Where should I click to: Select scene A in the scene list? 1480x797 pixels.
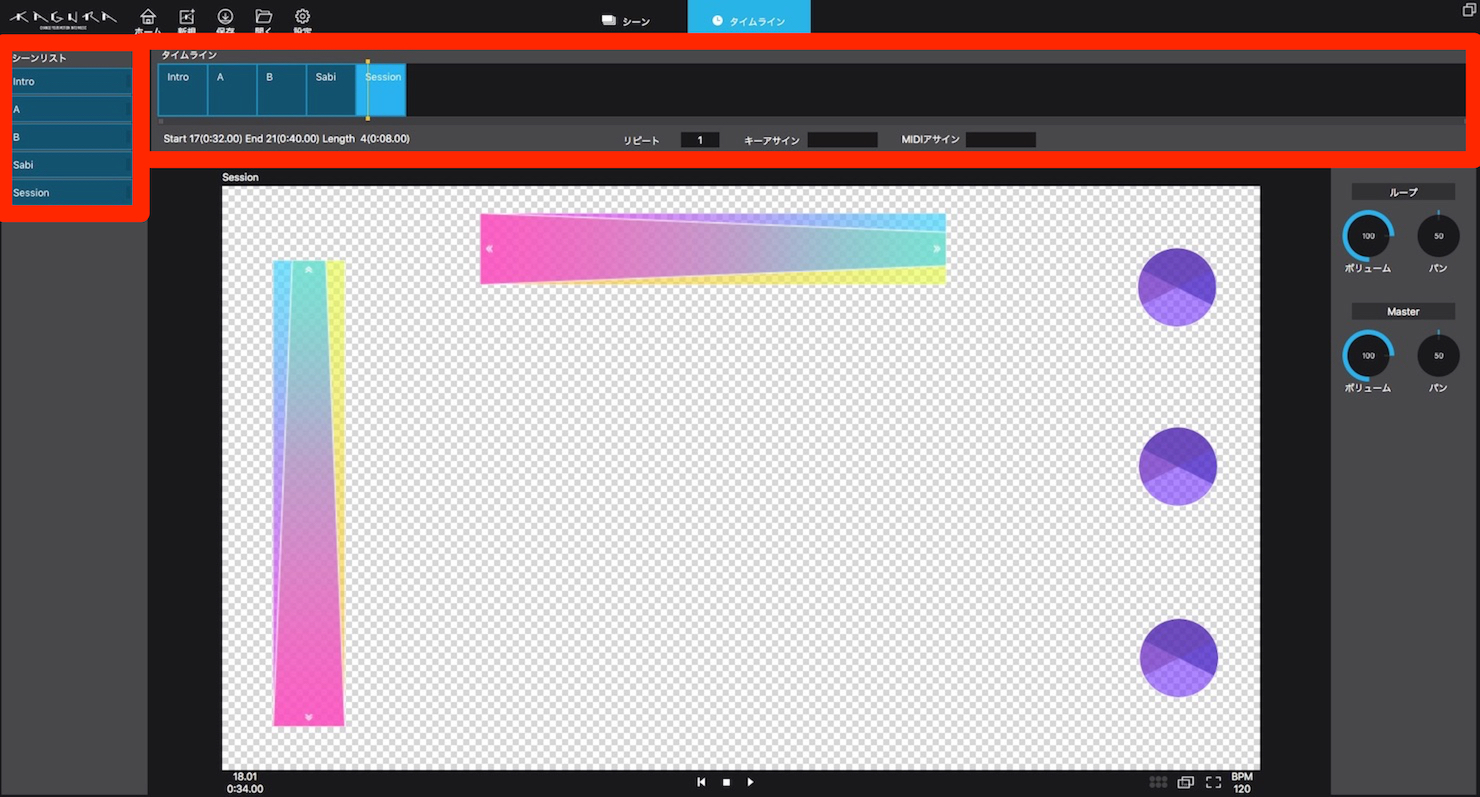pos(71,109)
